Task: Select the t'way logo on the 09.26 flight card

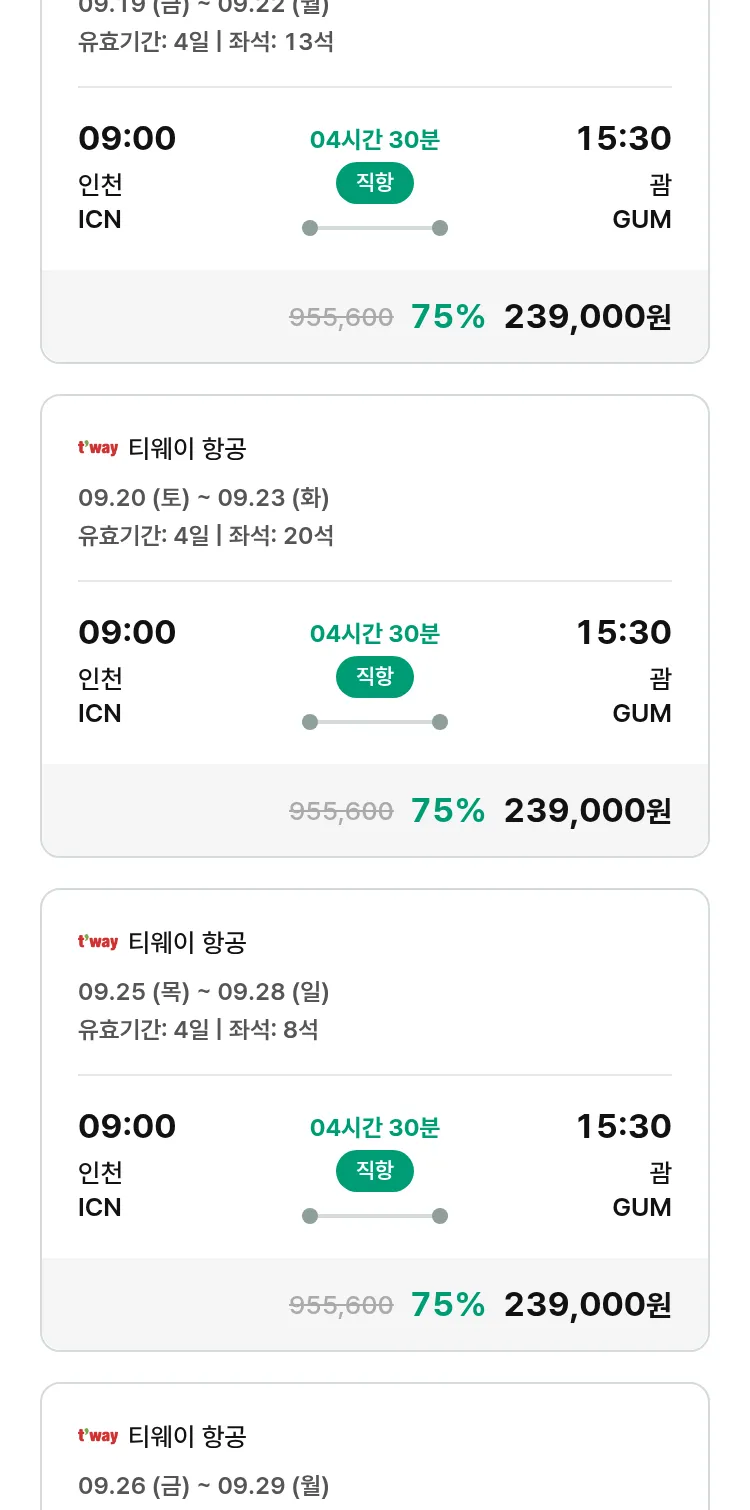Action: (x=98, y=1436)
